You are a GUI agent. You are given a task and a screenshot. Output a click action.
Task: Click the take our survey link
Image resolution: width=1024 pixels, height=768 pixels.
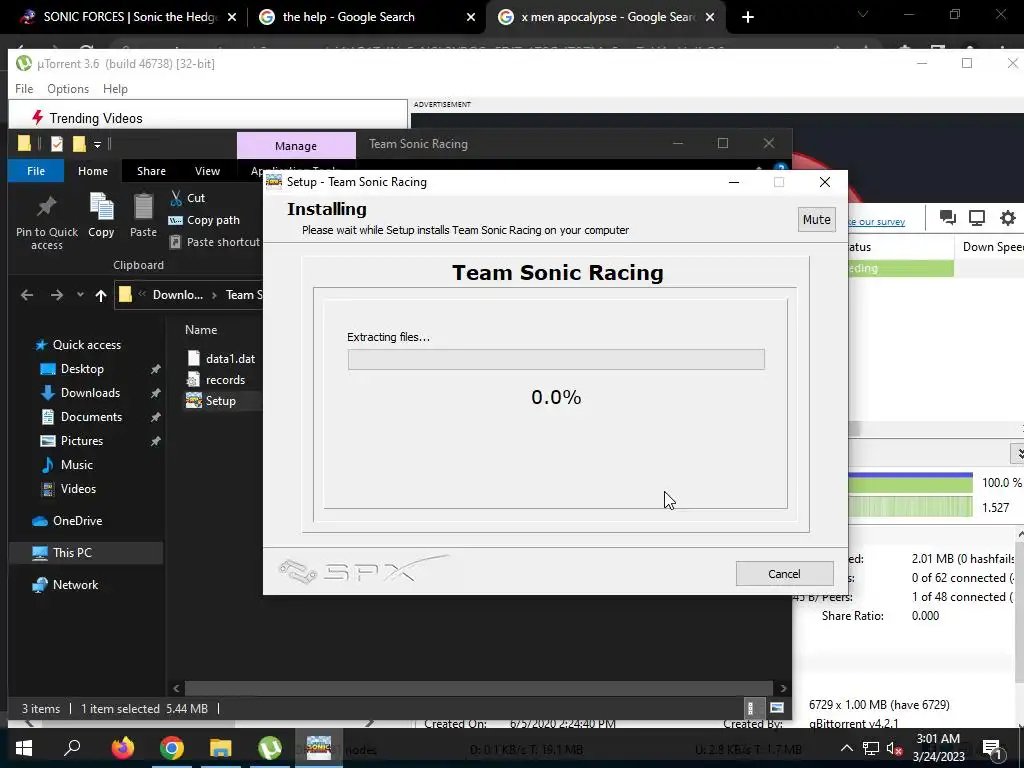pos(876,222)
